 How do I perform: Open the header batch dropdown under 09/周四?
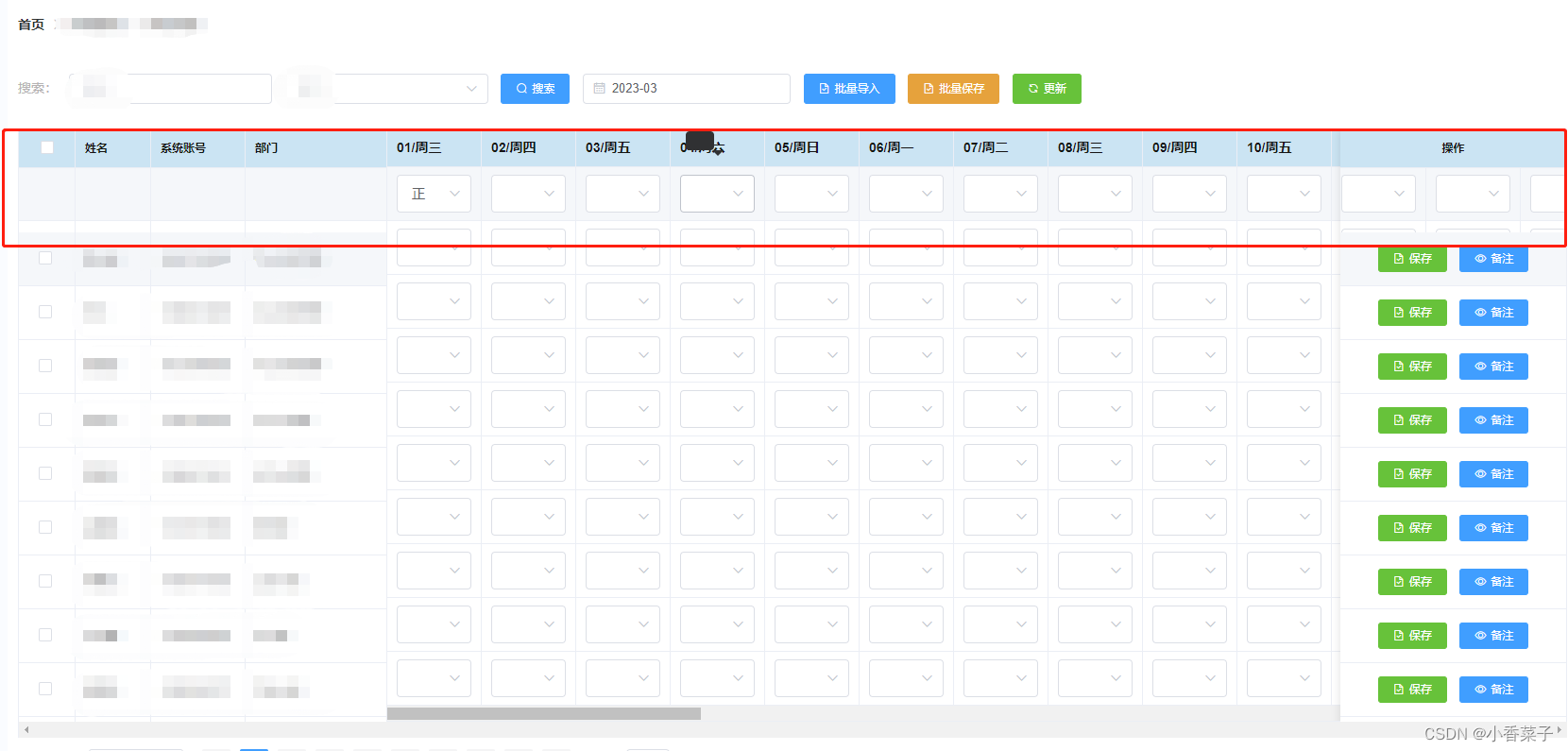click(1189, 194)
